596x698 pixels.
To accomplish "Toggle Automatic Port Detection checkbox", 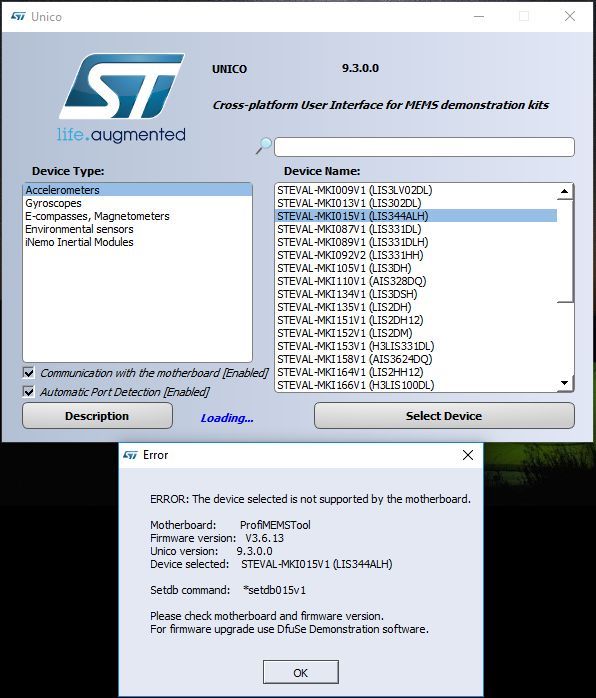I will click(x=28, y=392).
